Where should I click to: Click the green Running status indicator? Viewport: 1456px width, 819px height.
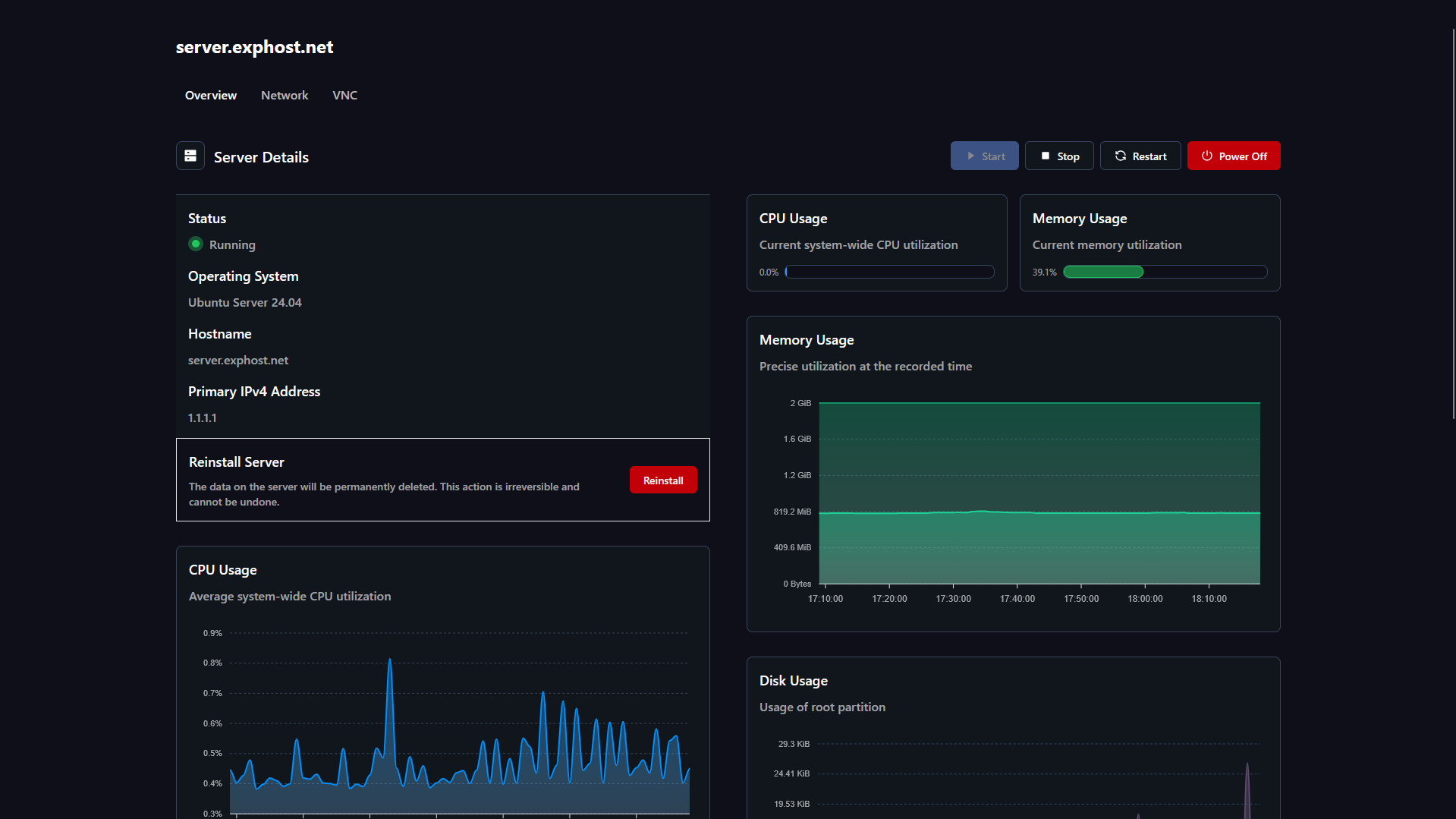click(x=196, y=244)
